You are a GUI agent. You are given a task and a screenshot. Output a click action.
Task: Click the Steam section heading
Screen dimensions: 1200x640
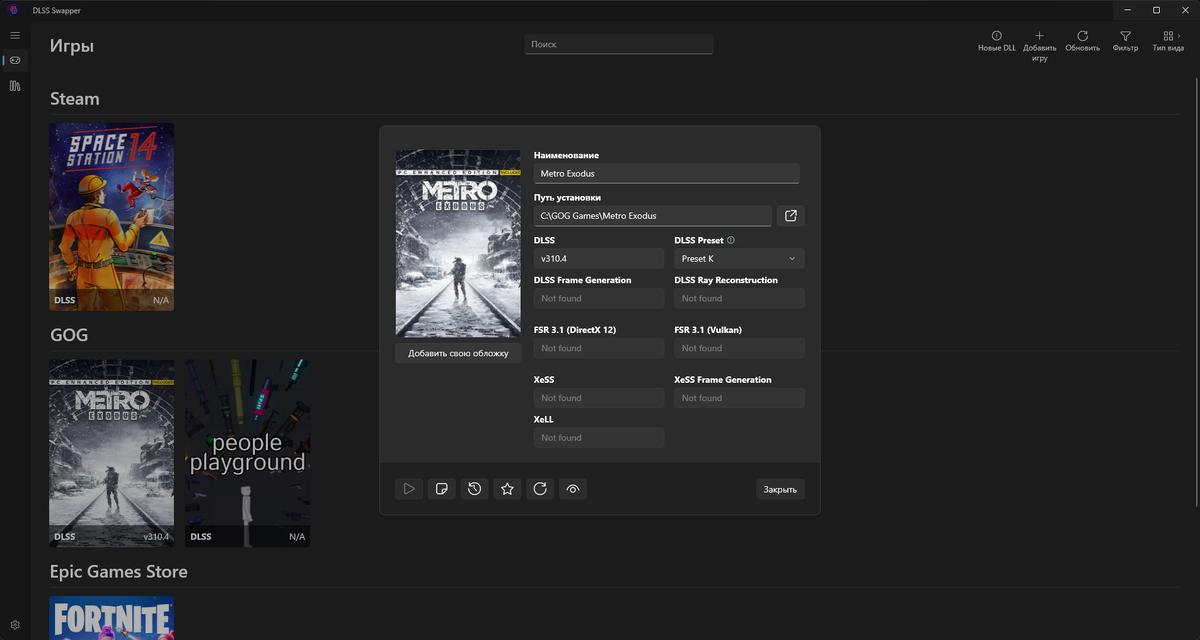point(75,99)
